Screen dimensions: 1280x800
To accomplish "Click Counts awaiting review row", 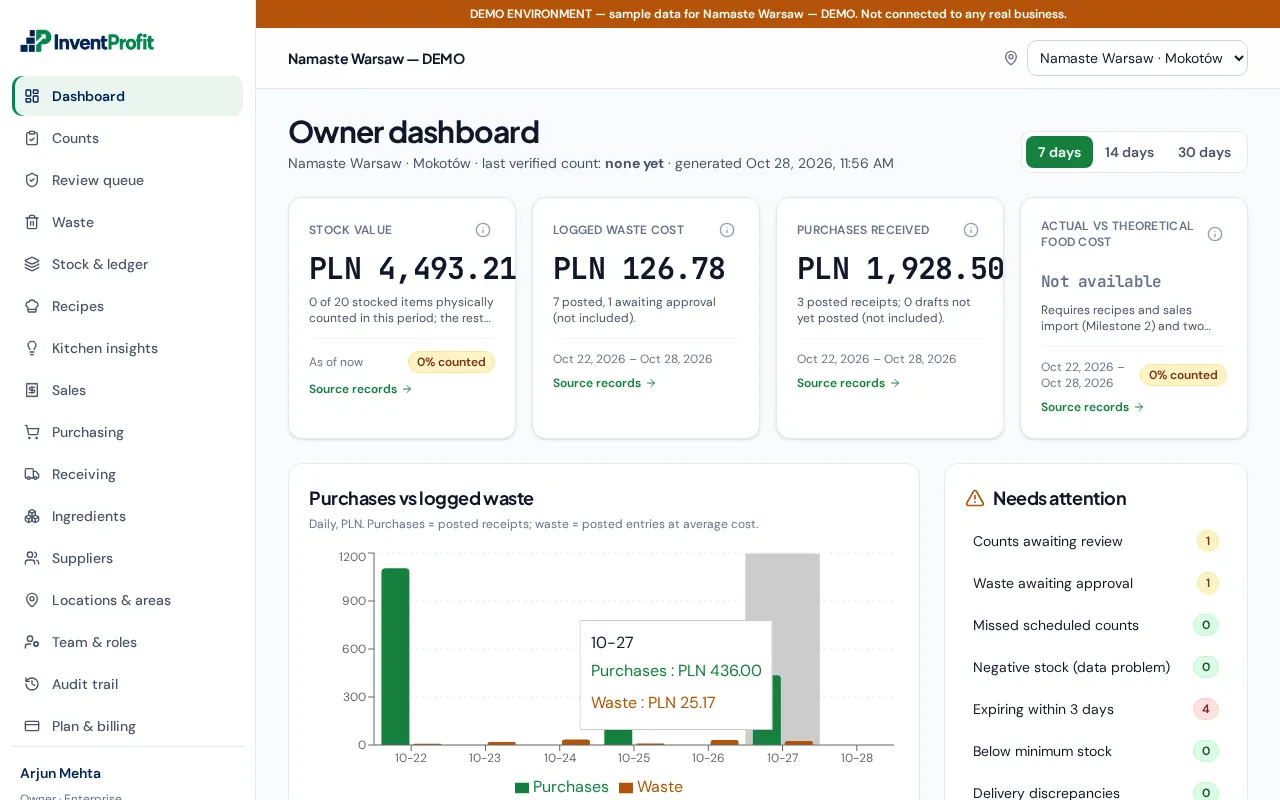I will pyautogui.click(x=1096, y=541).
